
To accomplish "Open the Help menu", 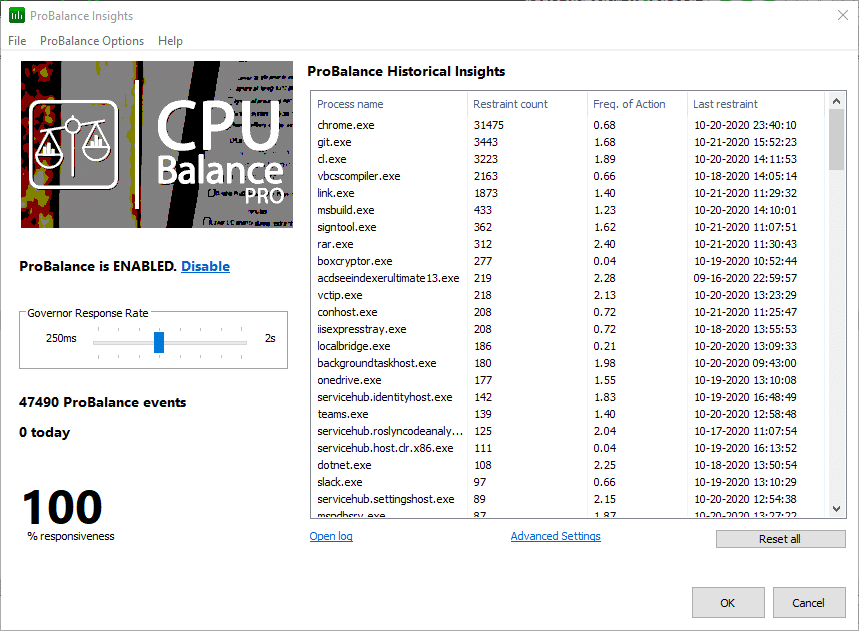I will pyautogui.click(x=170, y=41).
